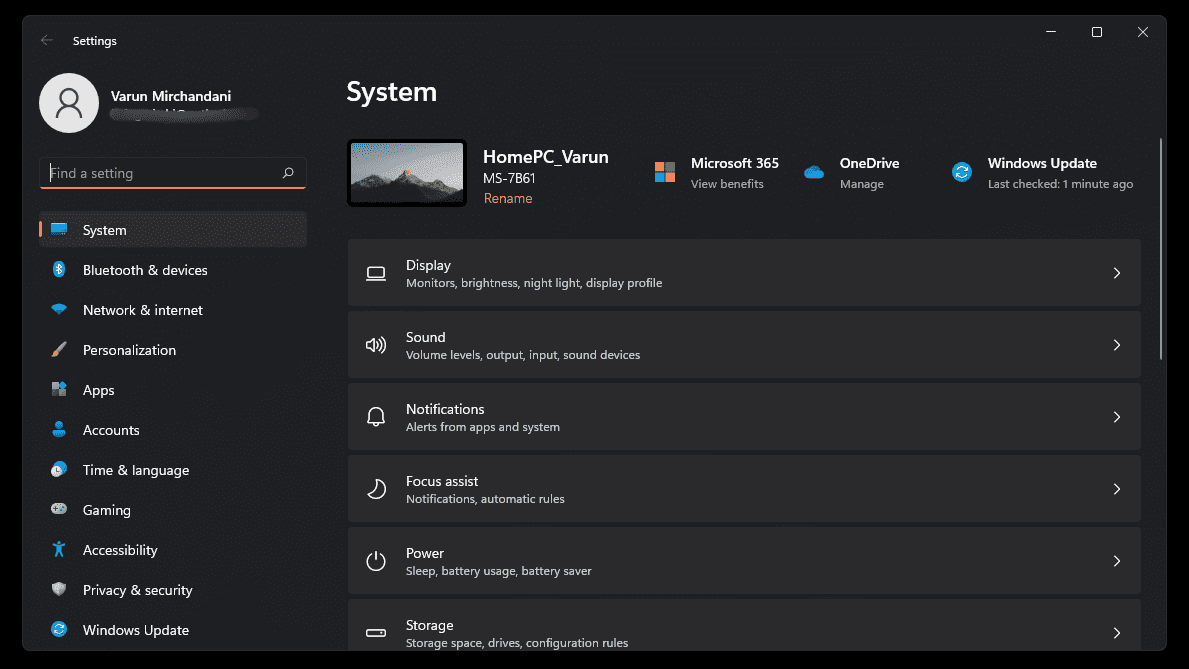1189x669 pixels.
Task: Select System in the sidebar
Action: (x=173, y=230)
